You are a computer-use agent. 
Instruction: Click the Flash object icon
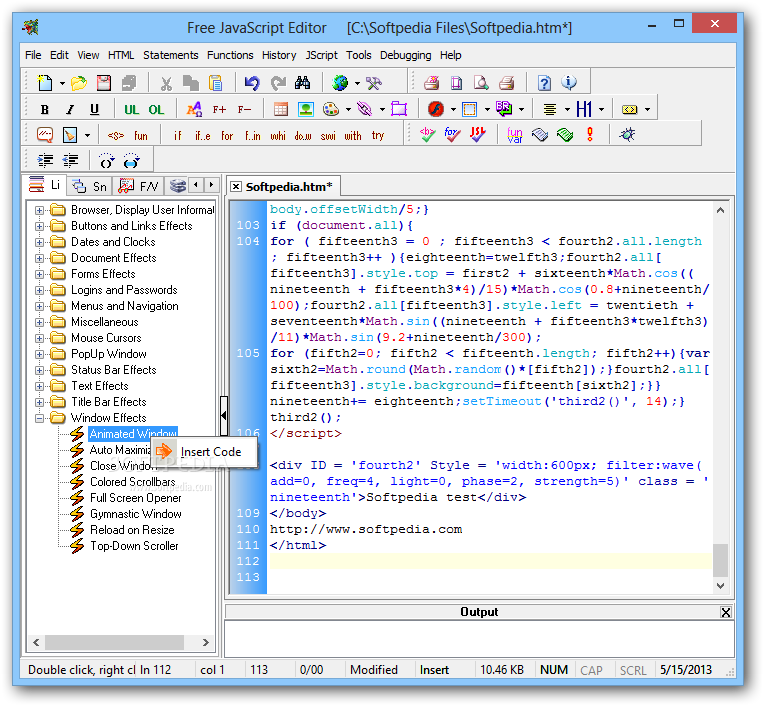point(436,109)
